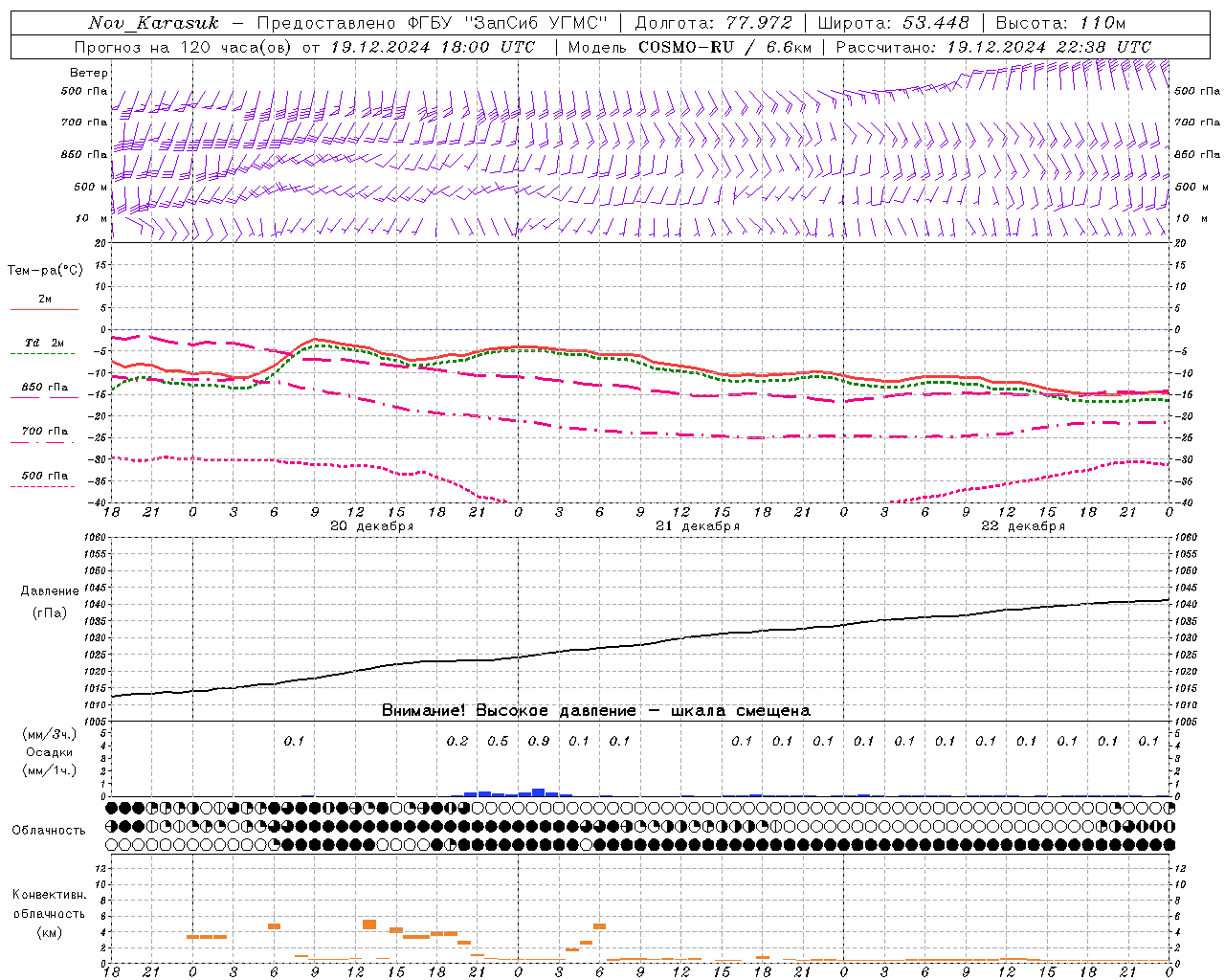
Task: Select the text Широта: 53.448
Action: point(893,23)
